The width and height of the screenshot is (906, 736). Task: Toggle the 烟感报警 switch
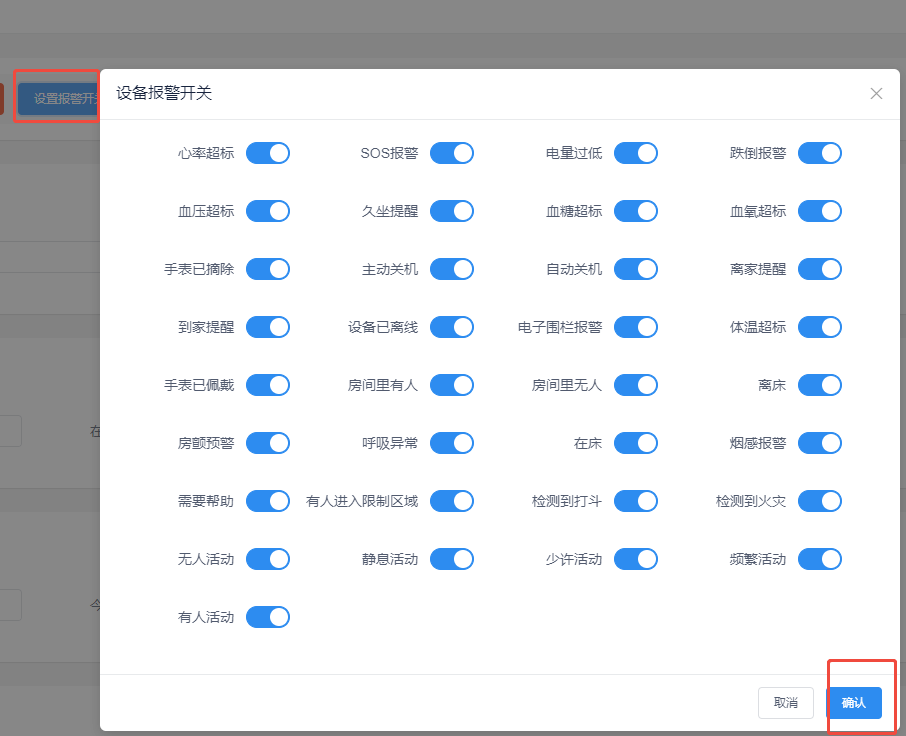click(820, 443)
